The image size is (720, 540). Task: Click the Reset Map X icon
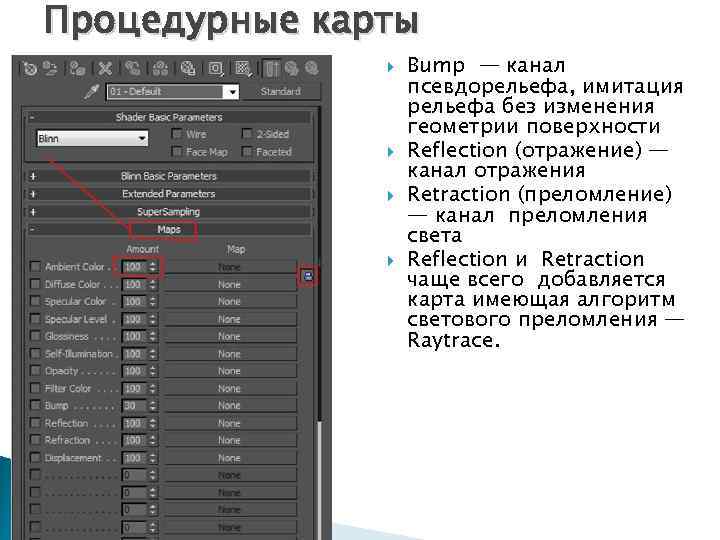pos(105,69)
